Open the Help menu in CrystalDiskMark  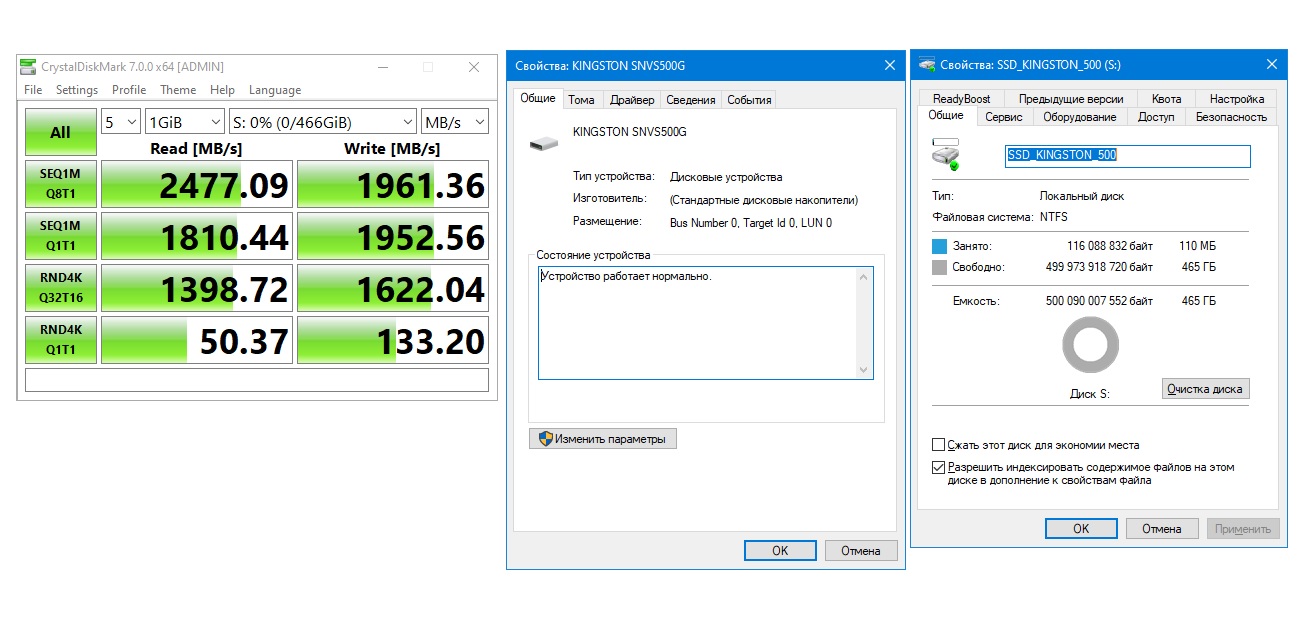click(x=222, y=90)
